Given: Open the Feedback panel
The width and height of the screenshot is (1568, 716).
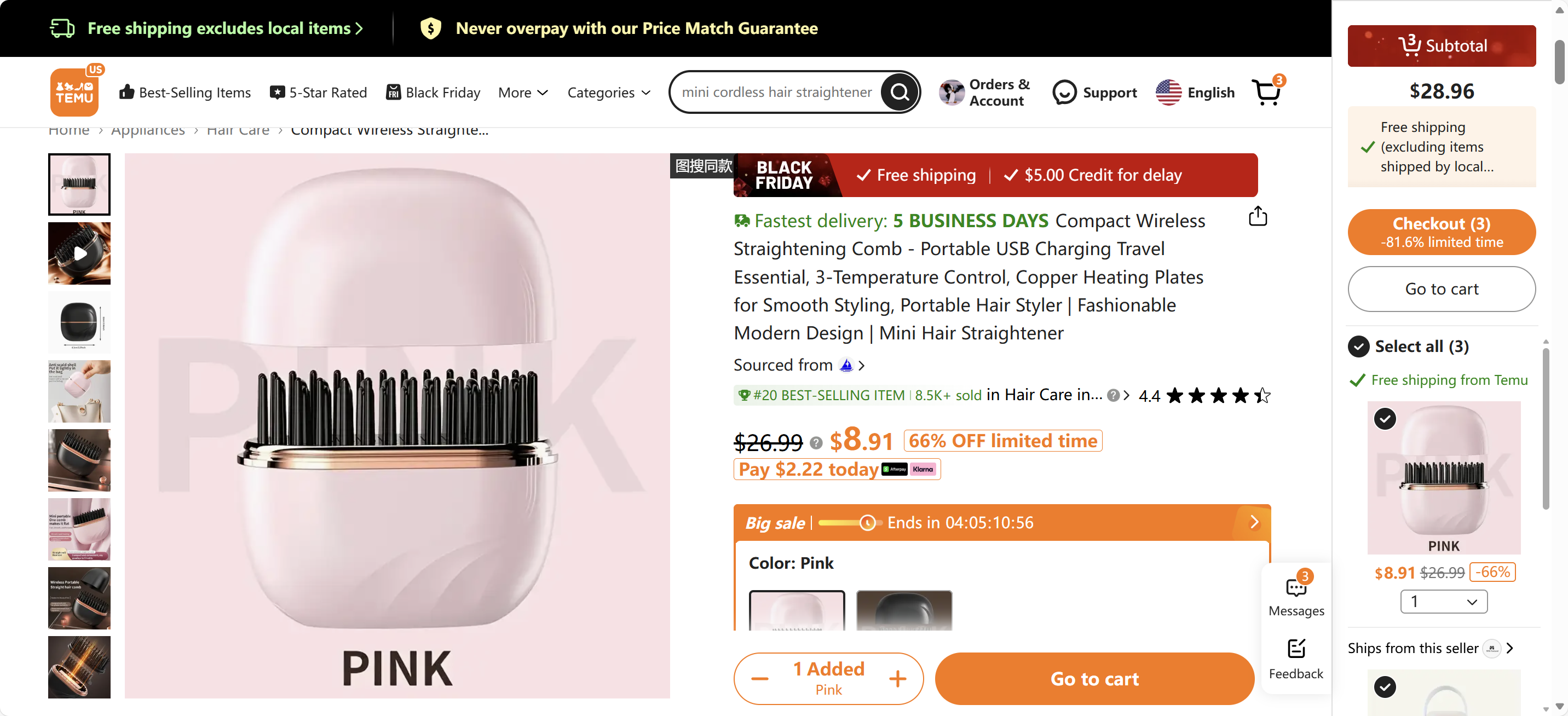Looking at the screenshot, I should click(x=1296, y=656).
